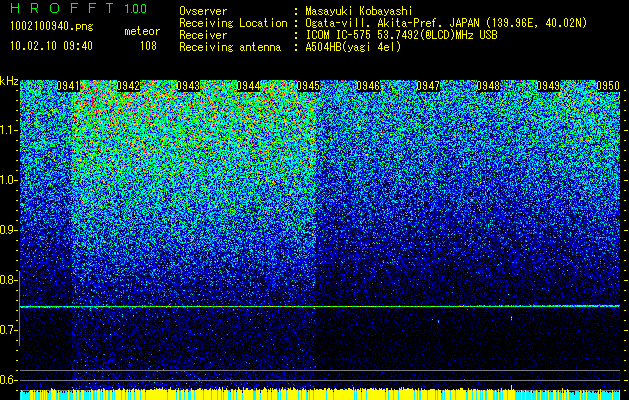Click the 0941 time marker
The height and width of the screenshot is (400, 629).
(68, 86)
